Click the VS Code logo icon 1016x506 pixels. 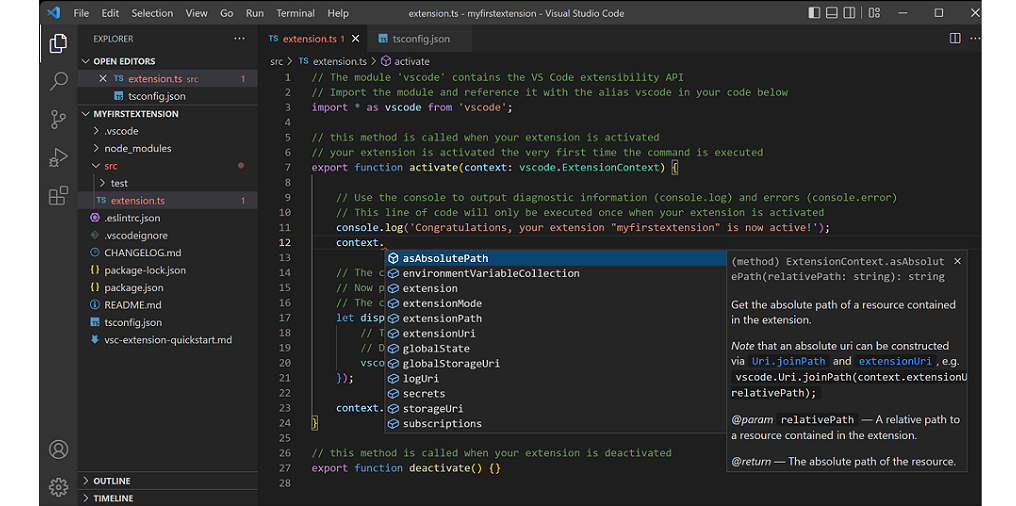click(x=54, y=13)
